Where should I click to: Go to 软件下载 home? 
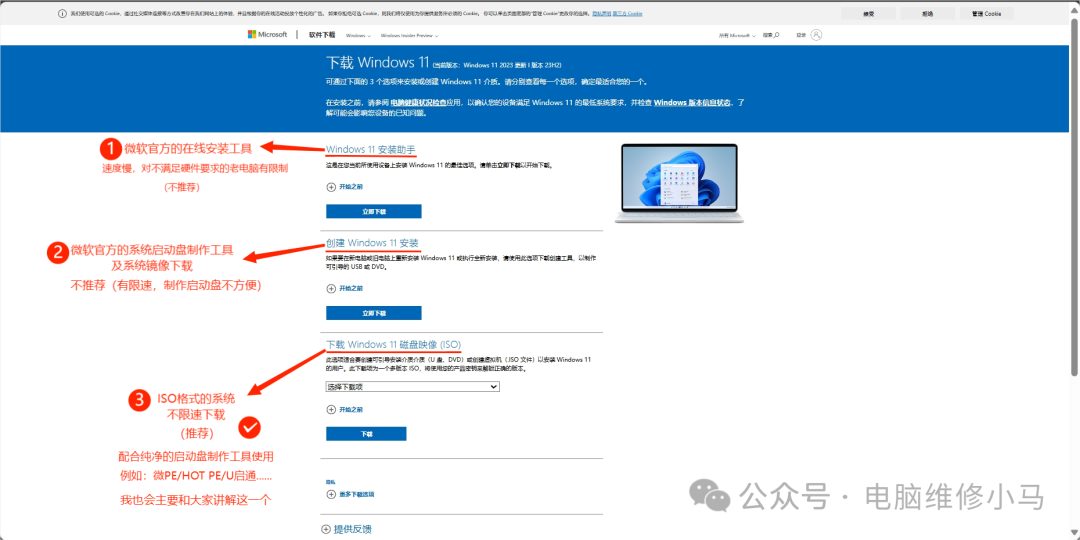point(322,34)
